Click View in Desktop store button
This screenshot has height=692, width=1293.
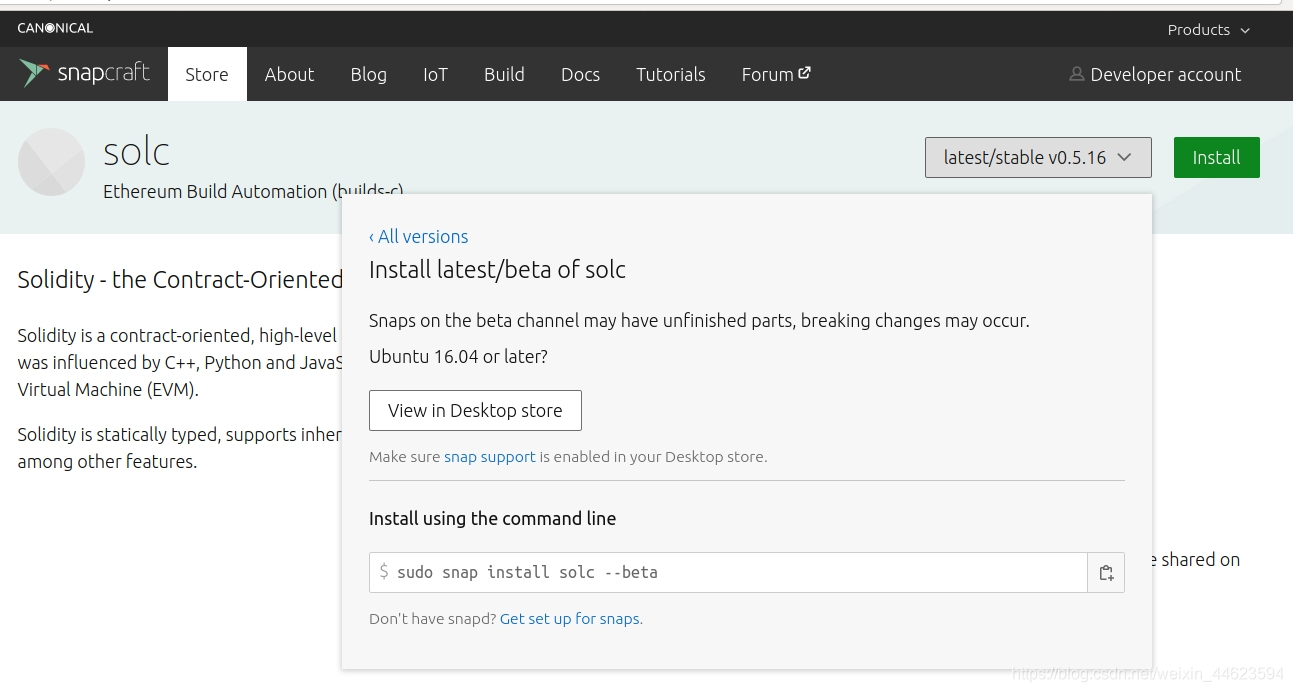pyautogui.click(x=475, y=411)
